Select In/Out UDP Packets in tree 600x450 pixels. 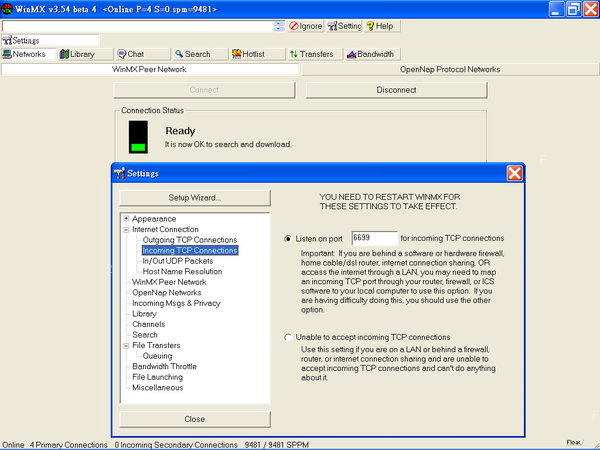coord(178,261)
